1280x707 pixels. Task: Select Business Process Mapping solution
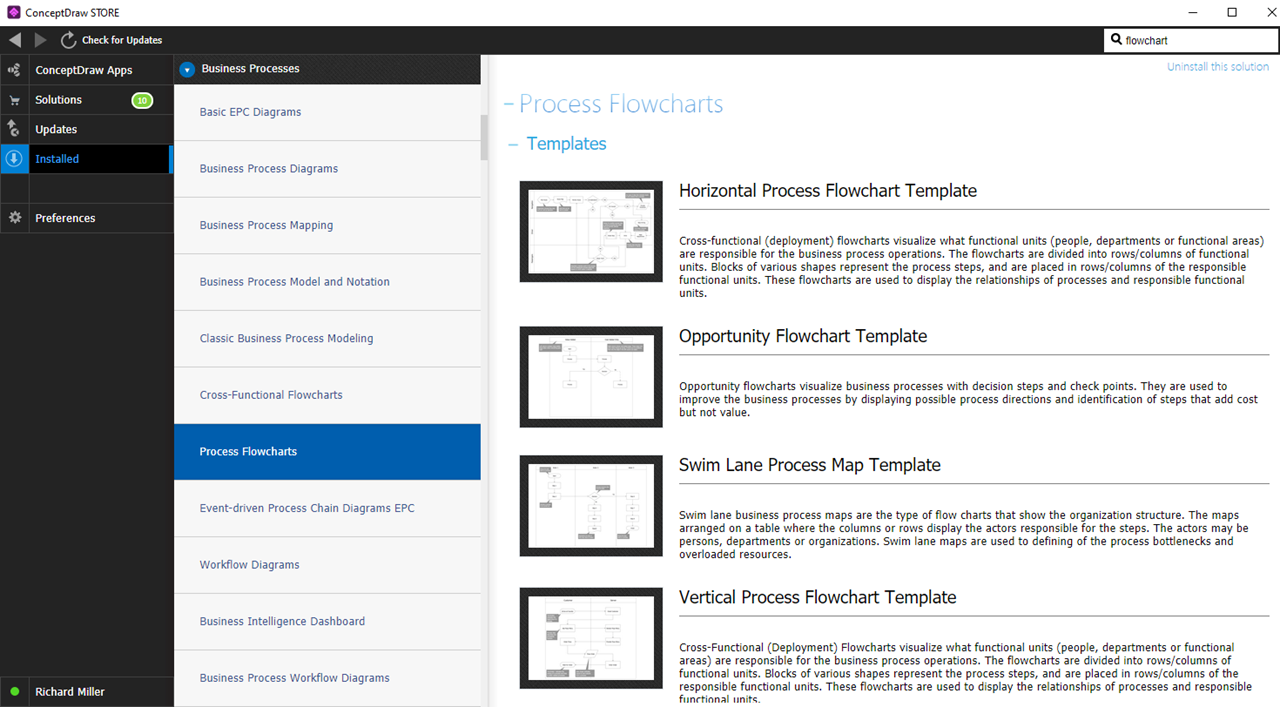[327, 225]
